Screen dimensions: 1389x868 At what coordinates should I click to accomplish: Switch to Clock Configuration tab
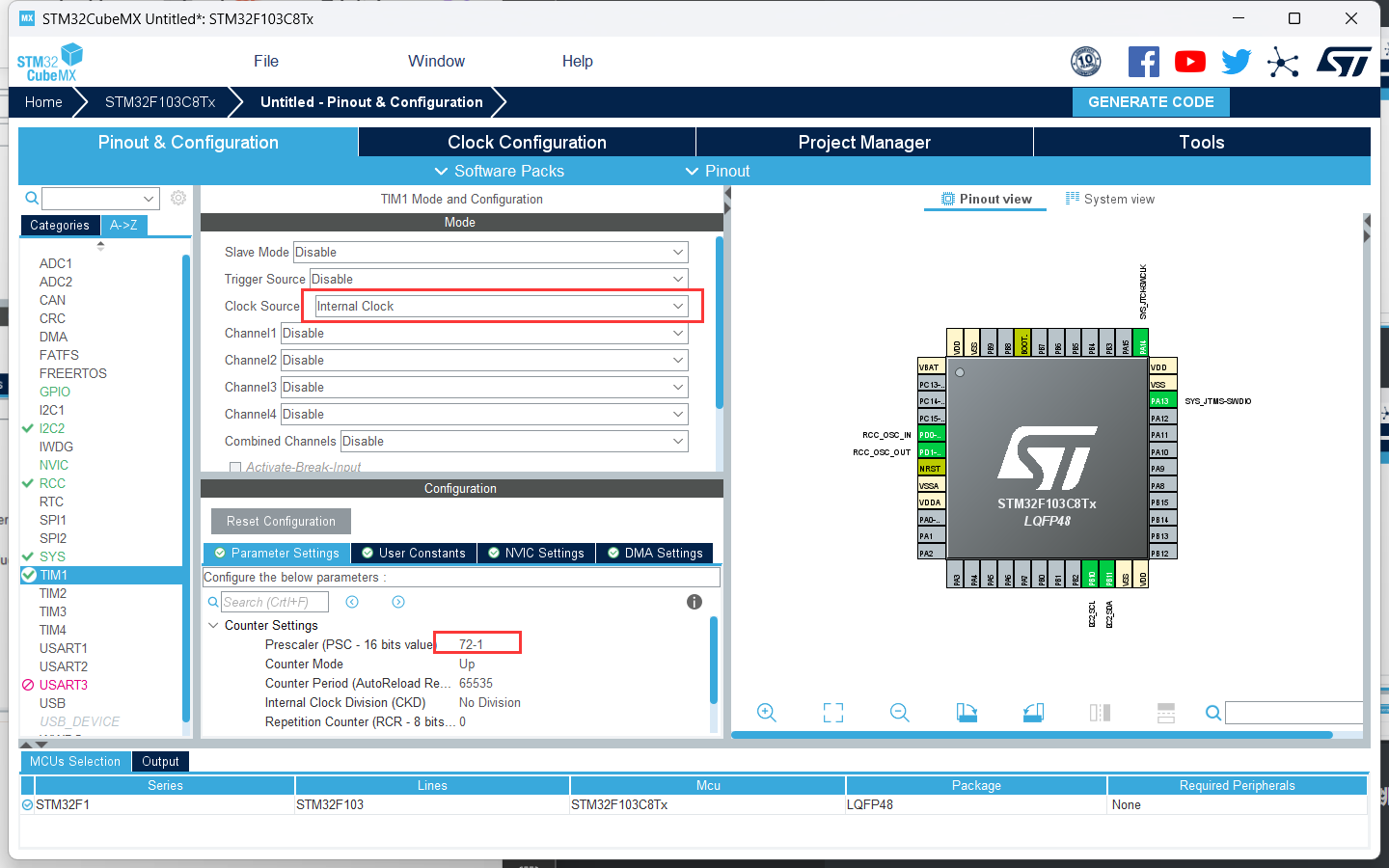pyautogui.click(x=527, y=142)
